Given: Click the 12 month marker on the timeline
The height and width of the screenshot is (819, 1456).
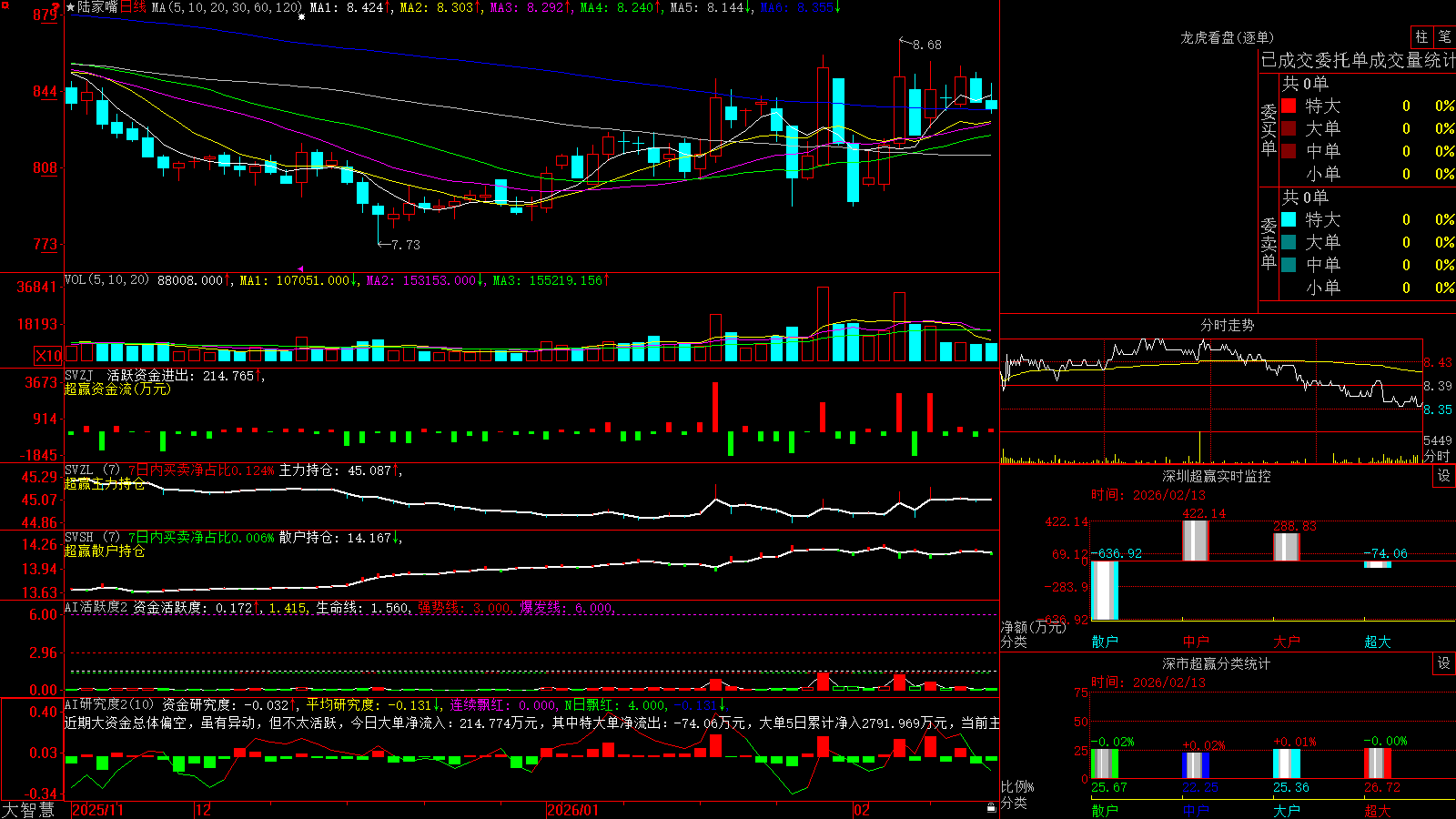Looking at the screenshot, I should click(204, 810).
